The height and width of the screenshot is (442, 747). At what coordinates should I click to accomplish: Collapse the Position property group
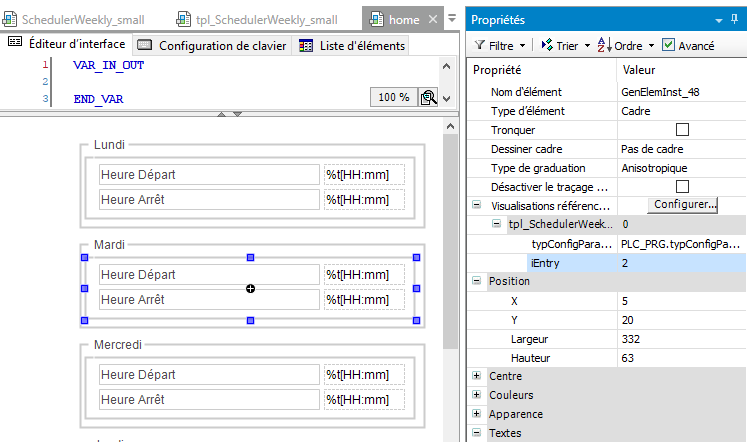coord(476,282)
